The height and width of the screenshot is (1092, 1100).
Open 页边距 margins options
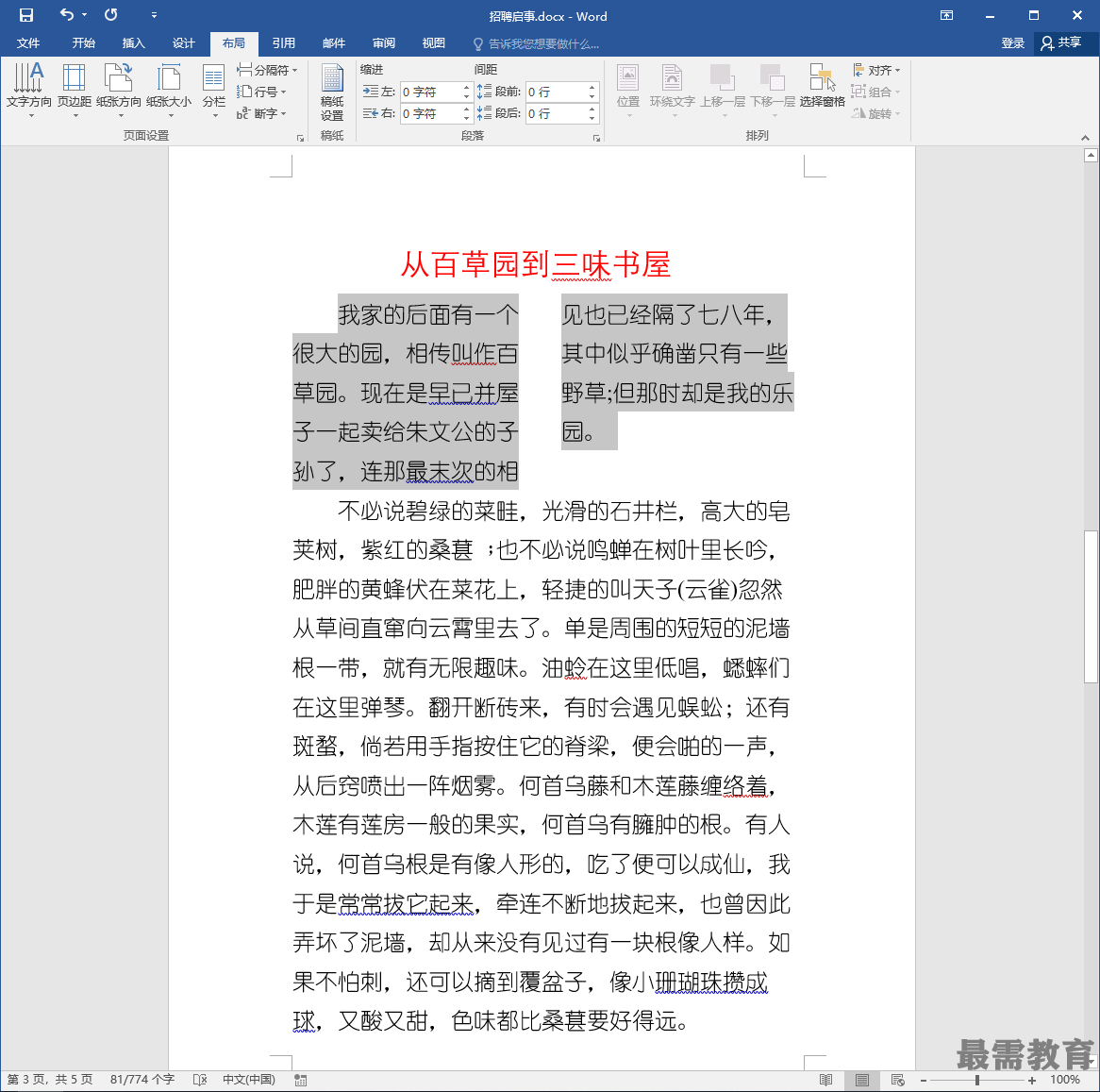coord(75,89)
